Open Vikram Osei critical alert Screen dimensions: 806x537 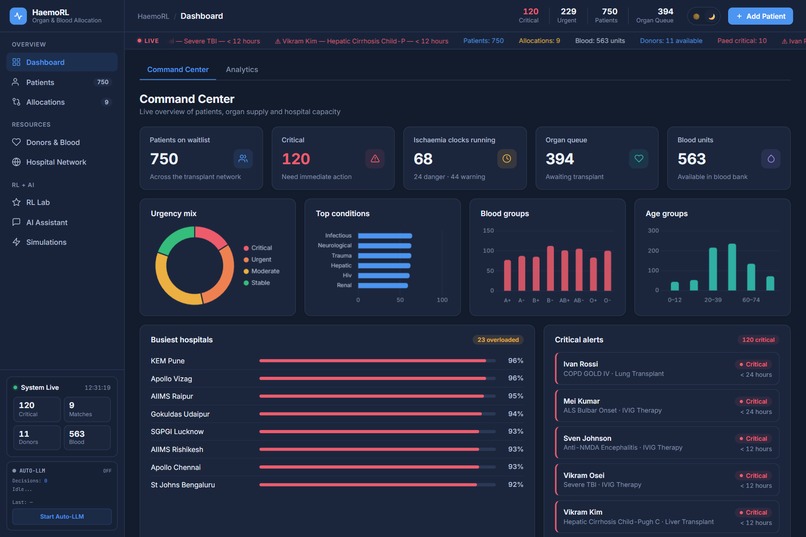tap(667, 479)
